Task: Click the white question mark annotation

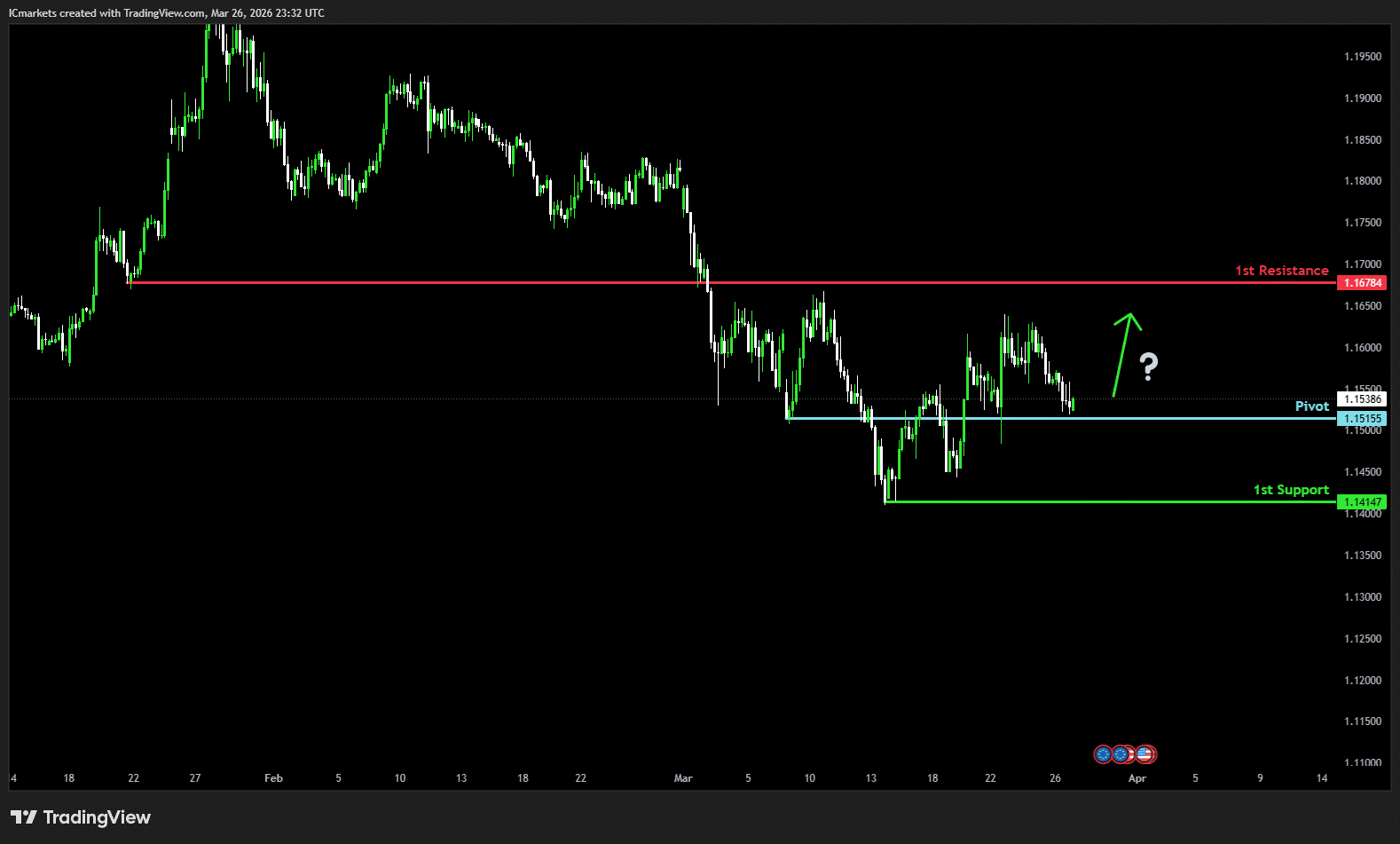Action: coord(1149,366)
